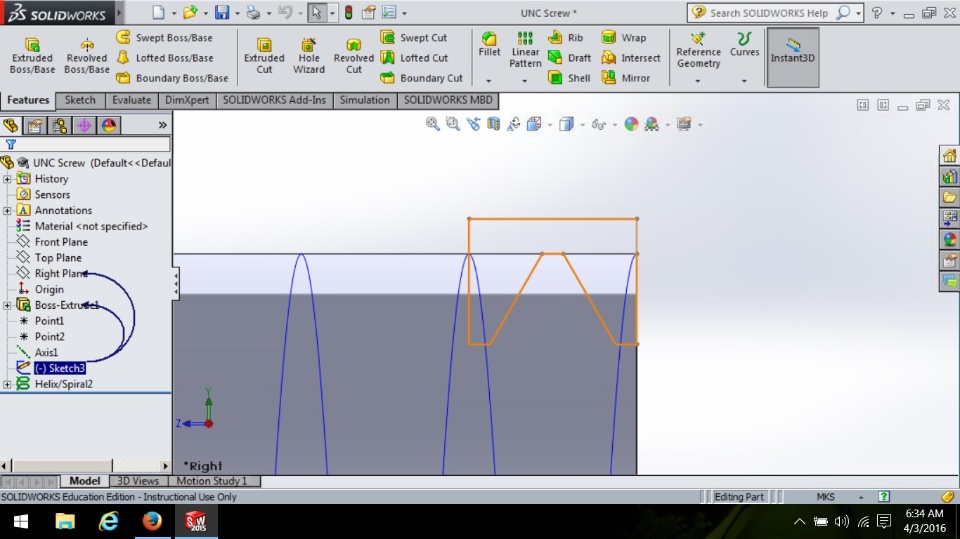Open Firefox from the taskbar
The image size is (960, 539).
pyautogui.click(x=152, y=521)
